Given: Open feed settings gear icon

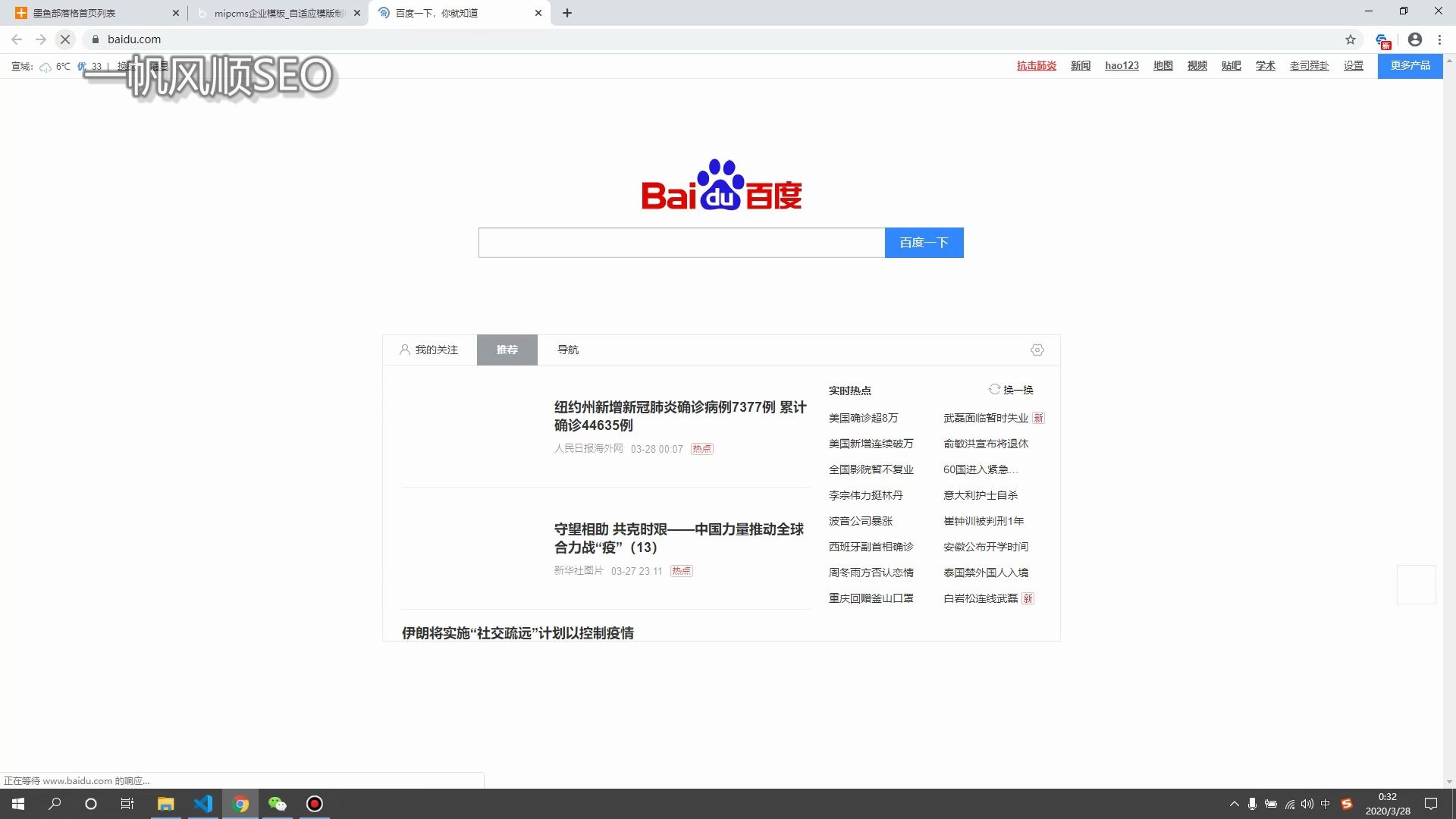Looking at the screenshot, I should pyautogui.click(x=1037, y=350).
